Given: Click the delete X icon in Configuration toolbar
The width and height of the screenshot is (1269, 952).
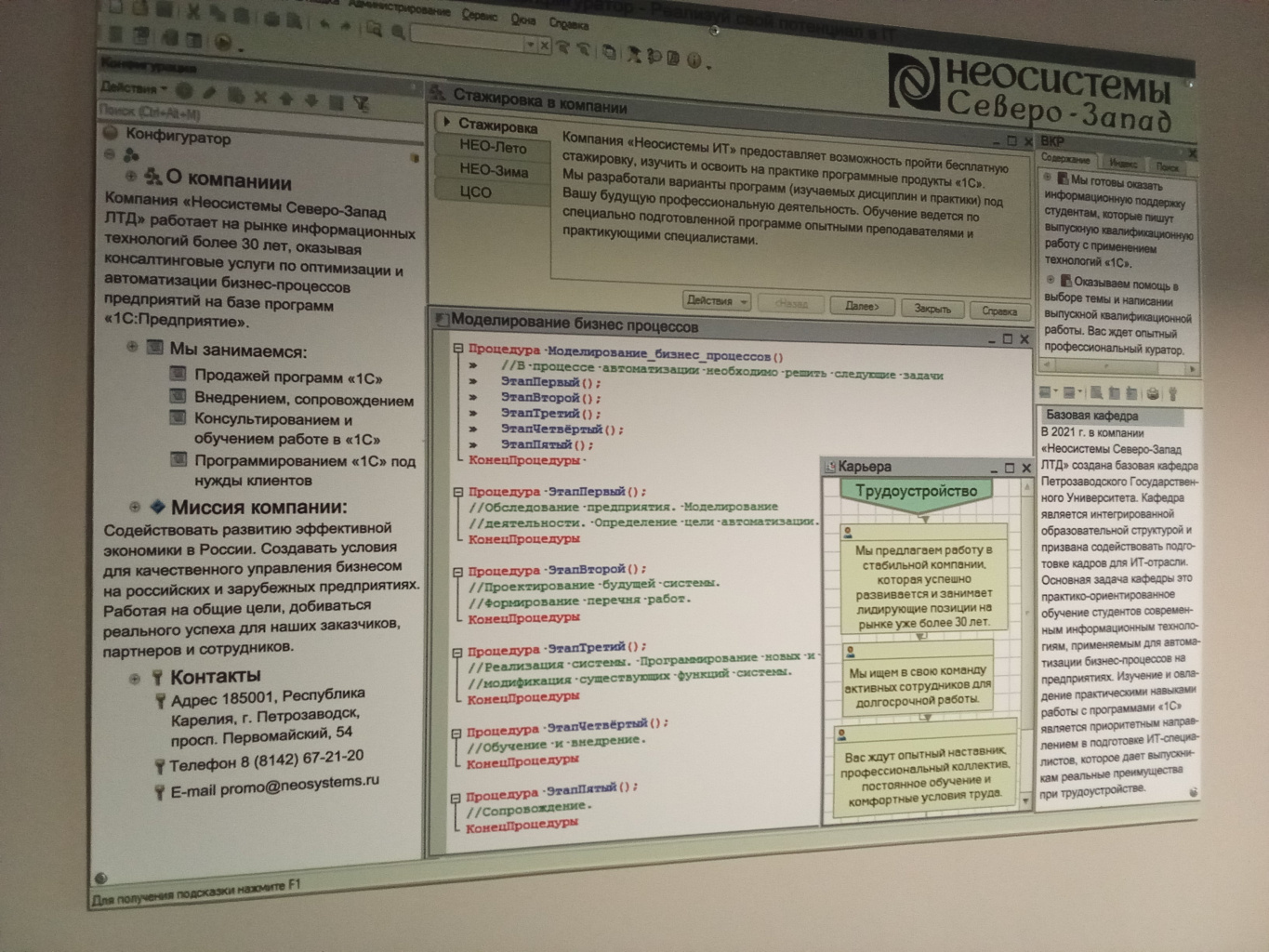Looking at the screenshot, I should pyautogui.click(x=260, y=97).
